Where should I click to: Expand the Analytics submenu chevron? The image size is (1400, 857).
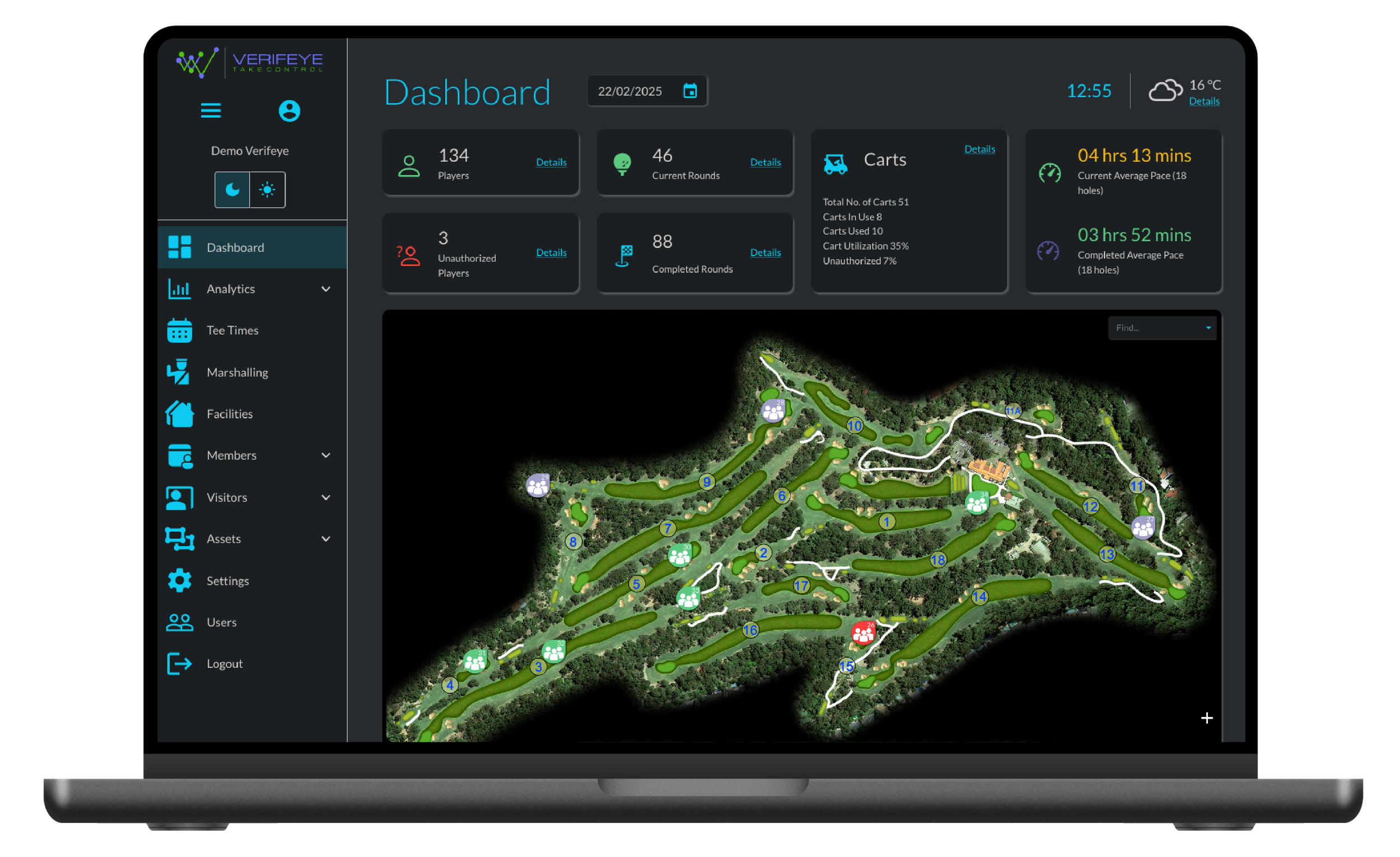point(325,289)
